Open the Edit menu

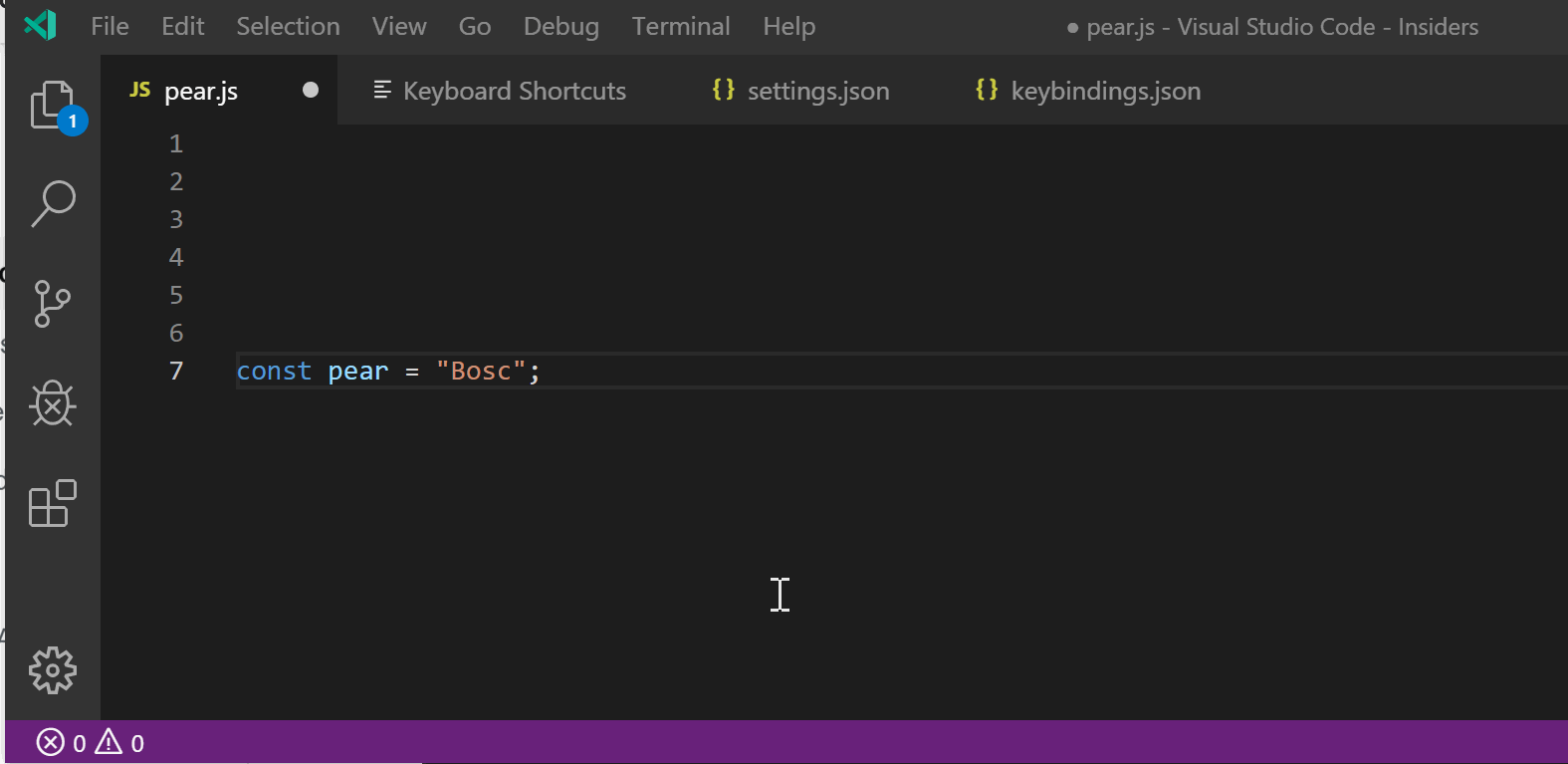183,26
